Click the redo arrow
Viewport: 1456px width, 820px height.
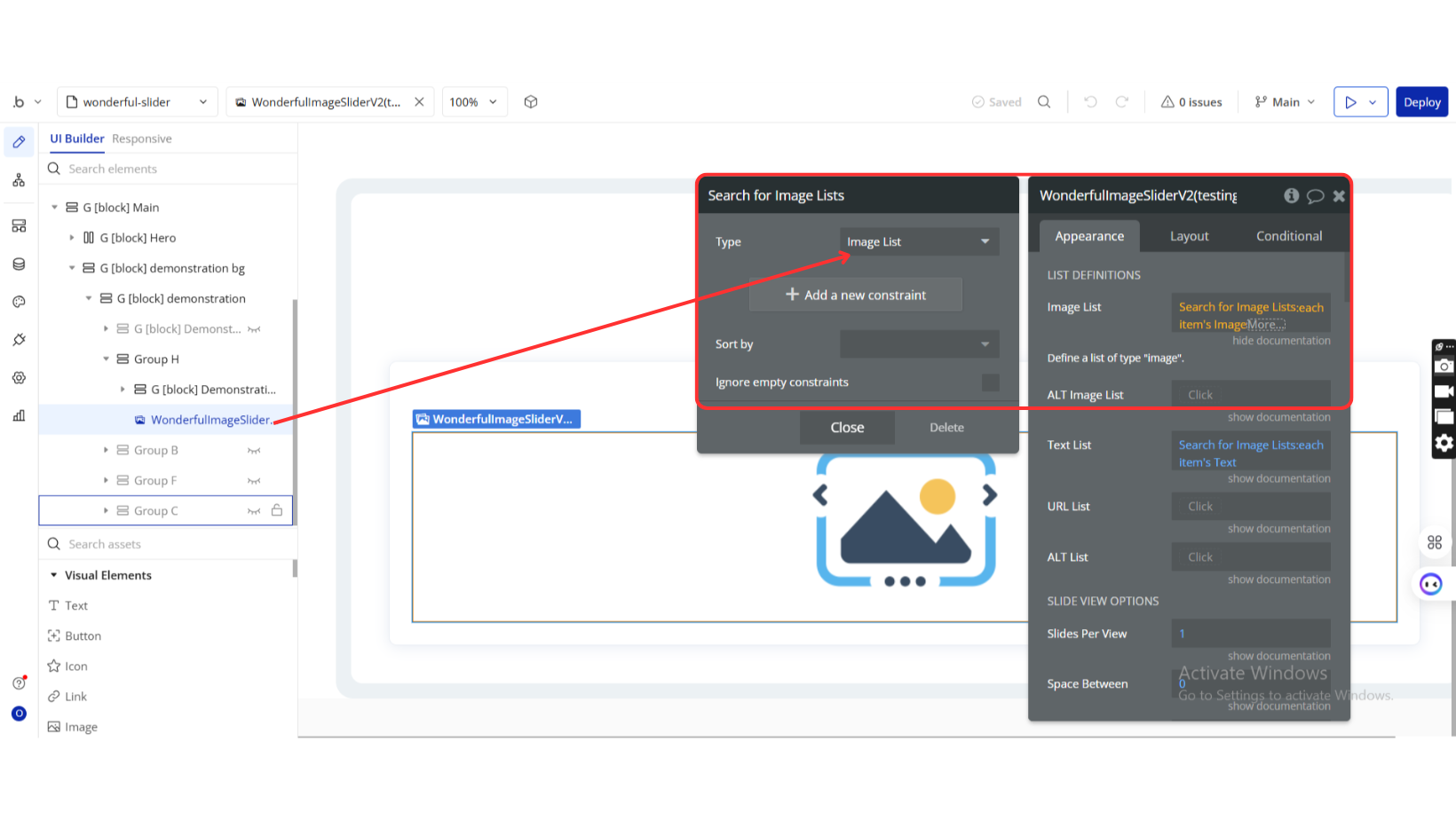(x=1122, y=102)
